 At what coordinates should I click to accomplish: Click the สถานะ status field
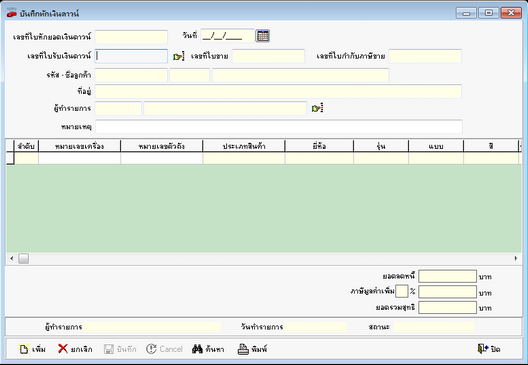[x=434, y=327]
